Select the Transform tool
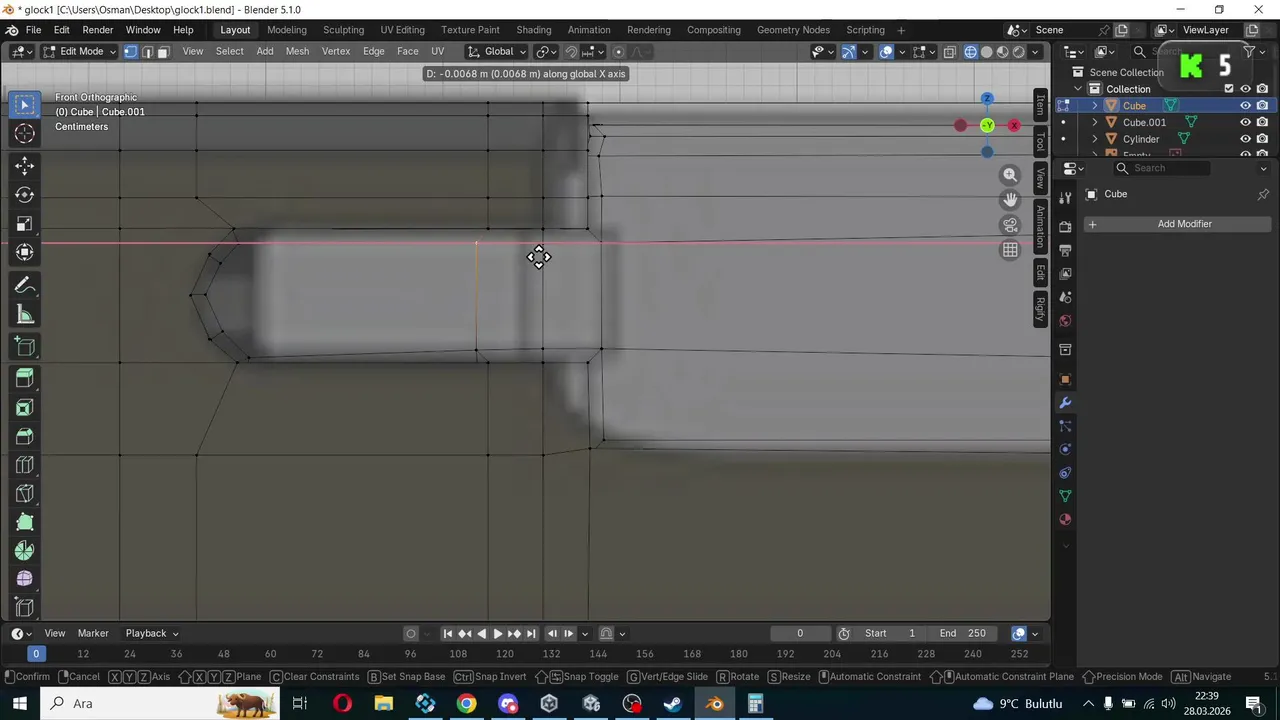 25,253
